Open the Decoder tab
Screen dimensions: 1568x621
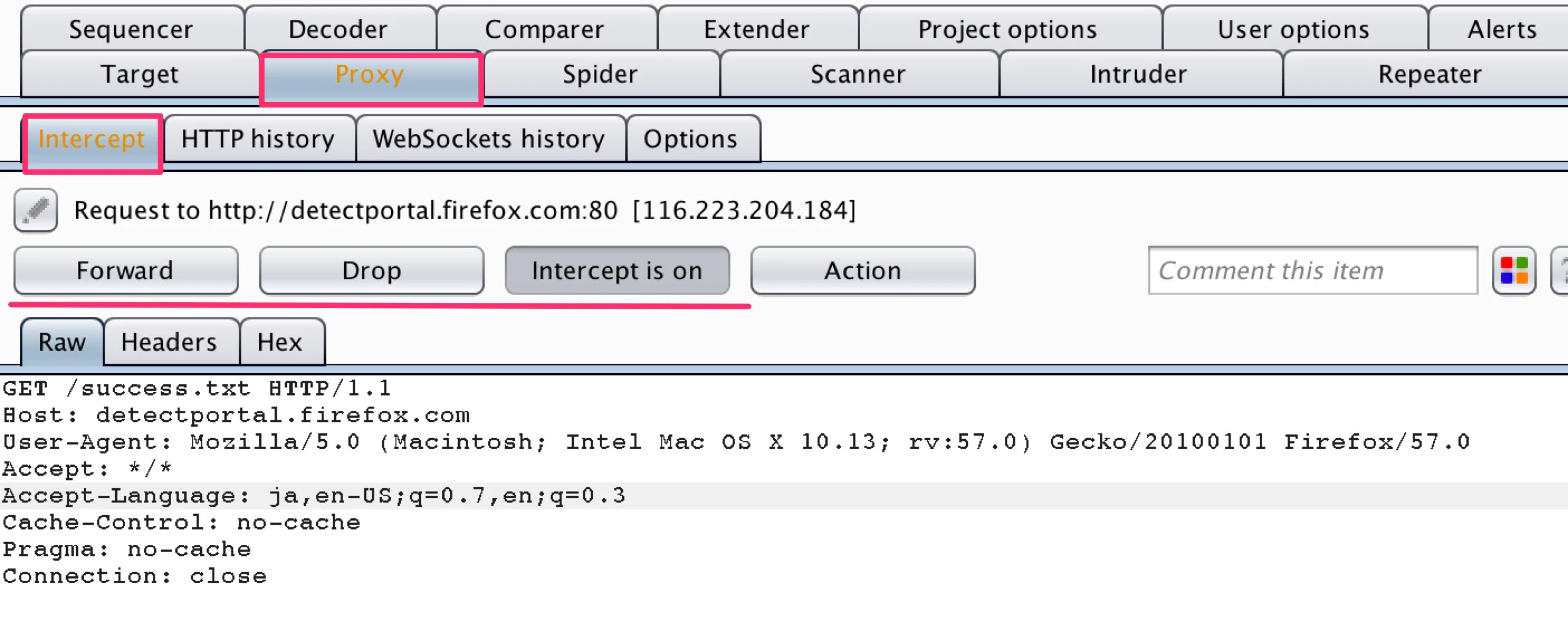338,28
